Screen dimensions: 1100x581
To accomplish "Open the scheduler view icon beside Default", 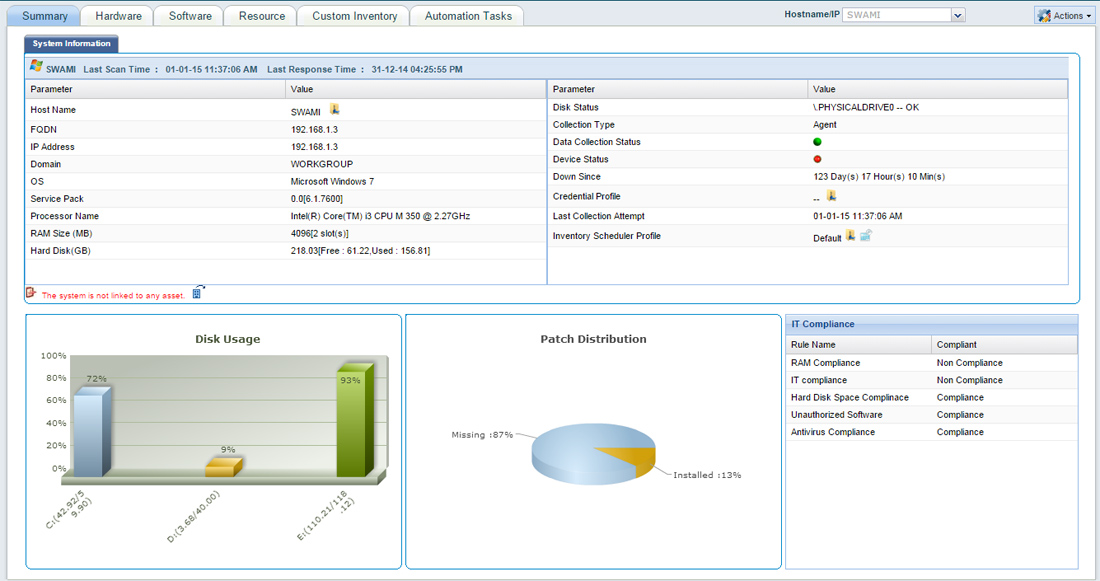I will [x=866, y=236].
